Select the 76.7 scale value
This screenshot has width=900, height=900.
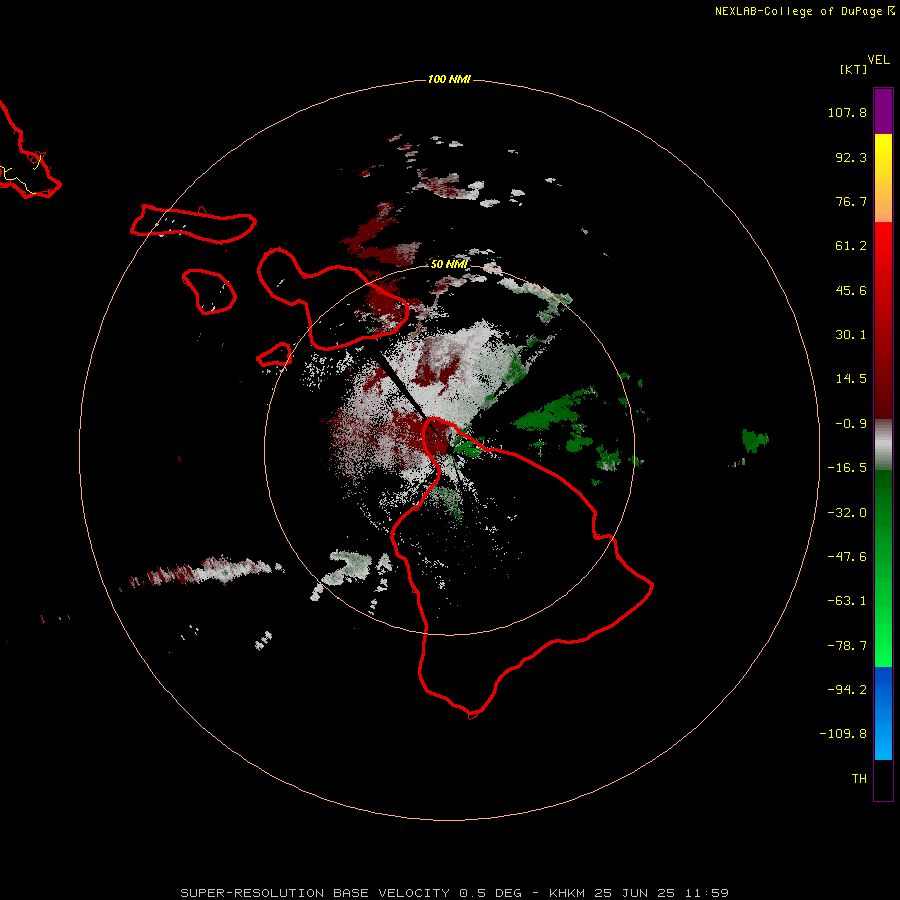(x=851, y=201)
